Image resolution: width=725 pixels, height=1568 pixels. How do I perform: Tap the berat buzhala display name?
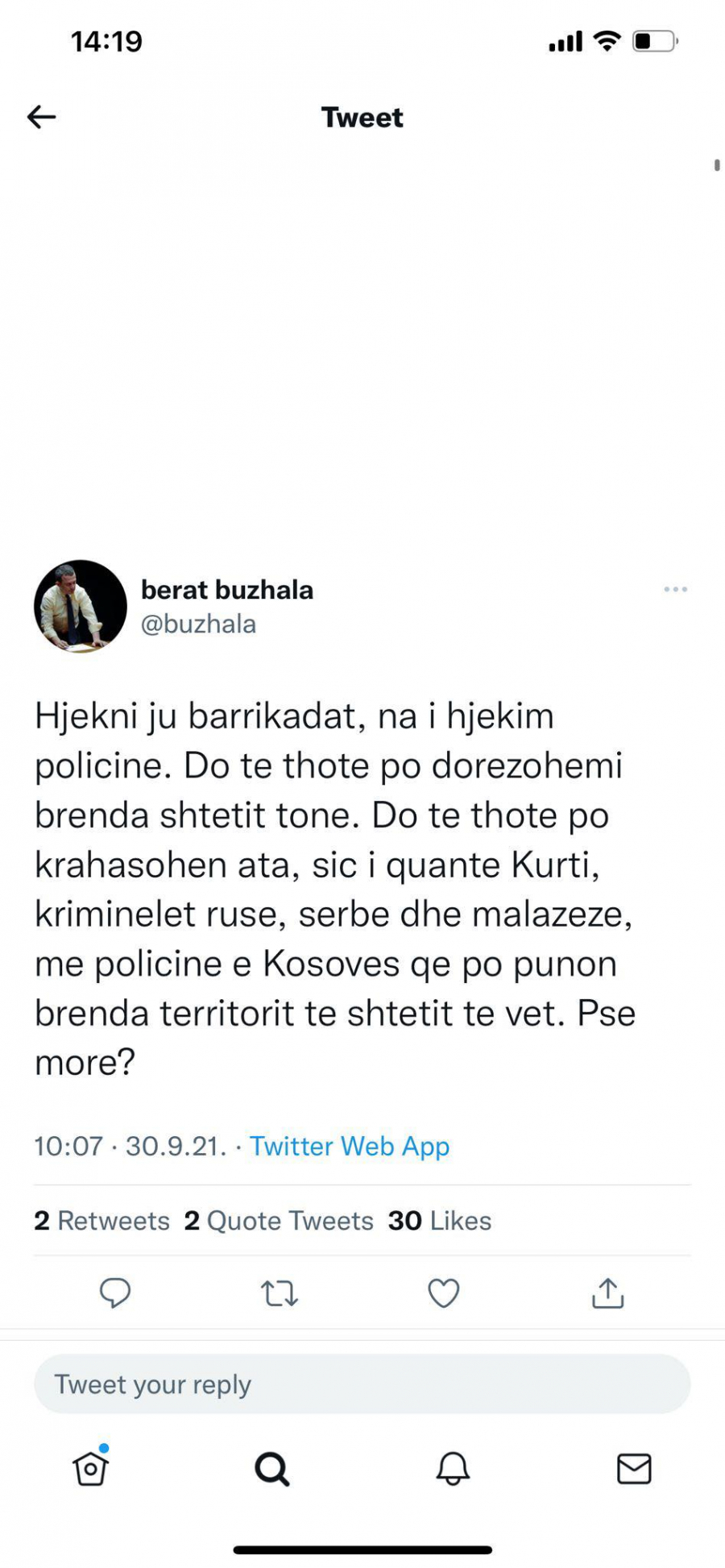point(227,590)
